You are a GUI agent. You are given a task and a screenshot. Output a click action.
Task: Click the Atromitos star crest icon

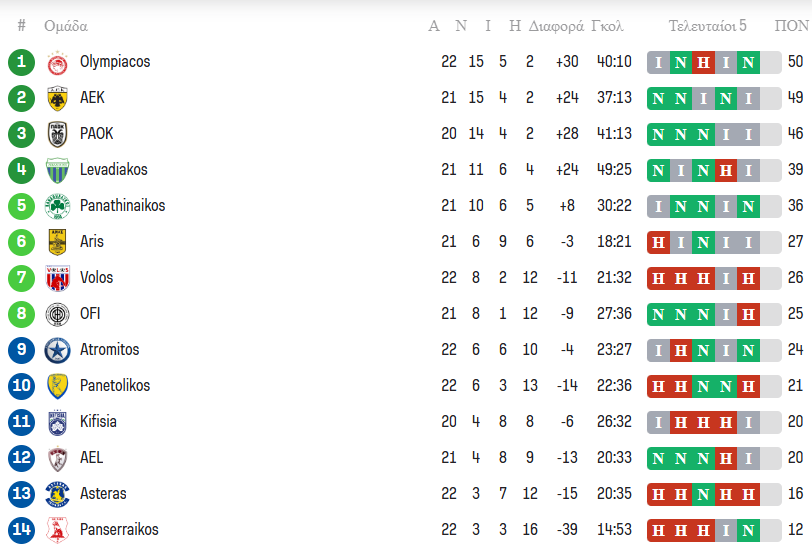coord(56,350)
